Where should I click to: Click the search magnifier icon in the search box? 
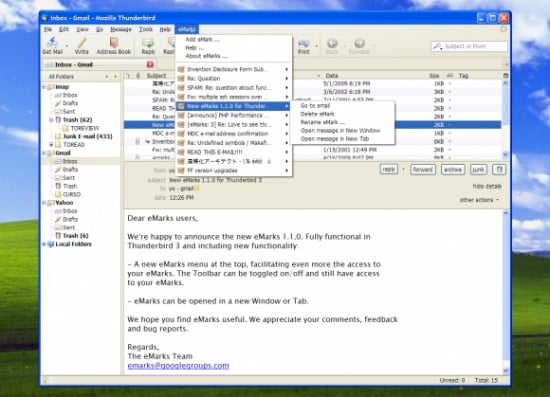437,46
